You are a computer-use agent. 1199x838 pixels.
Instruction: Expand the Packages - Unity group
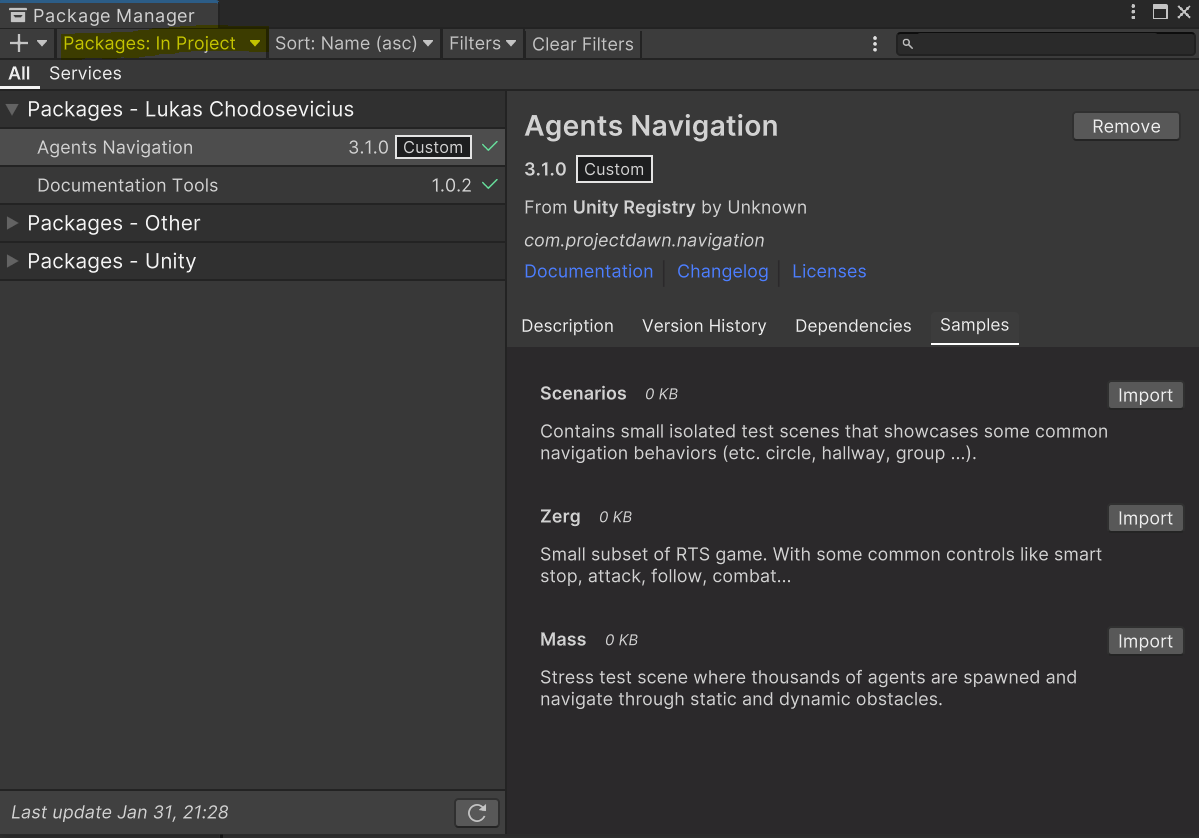pyautogui.click(x=12, y=261)
